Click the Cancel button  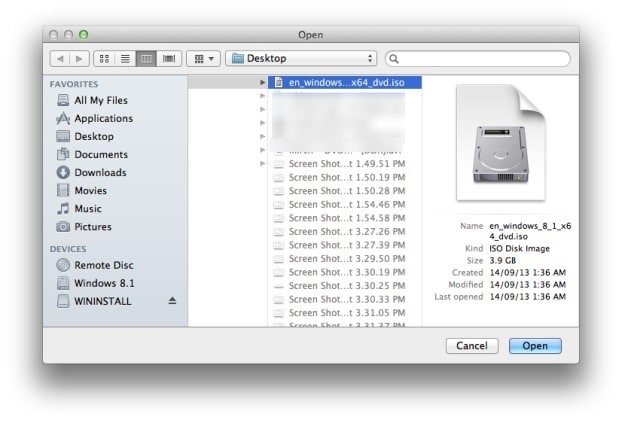coord(472,346)
